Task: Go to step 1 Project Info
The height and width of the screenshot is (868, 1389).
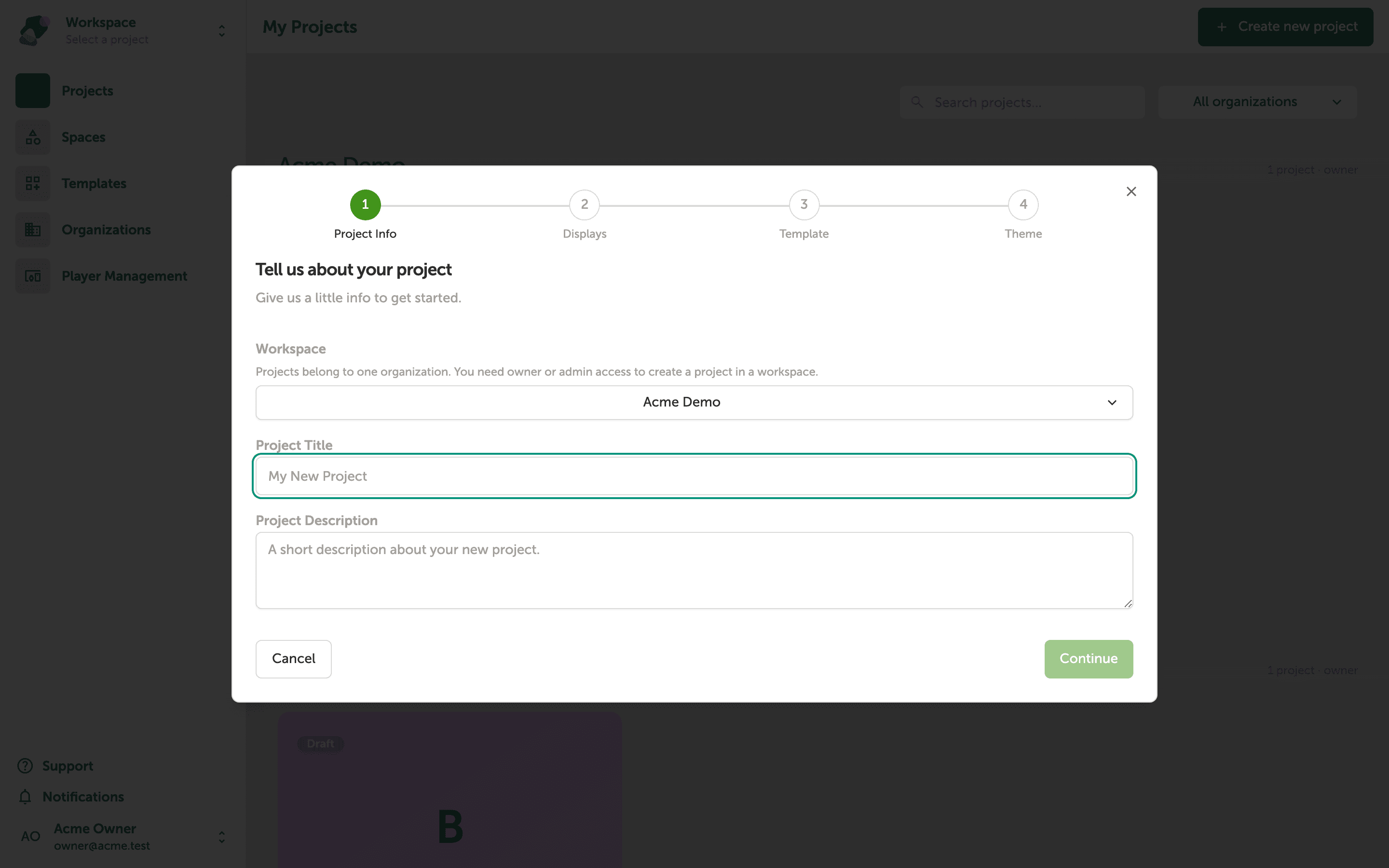Action: 365,205
